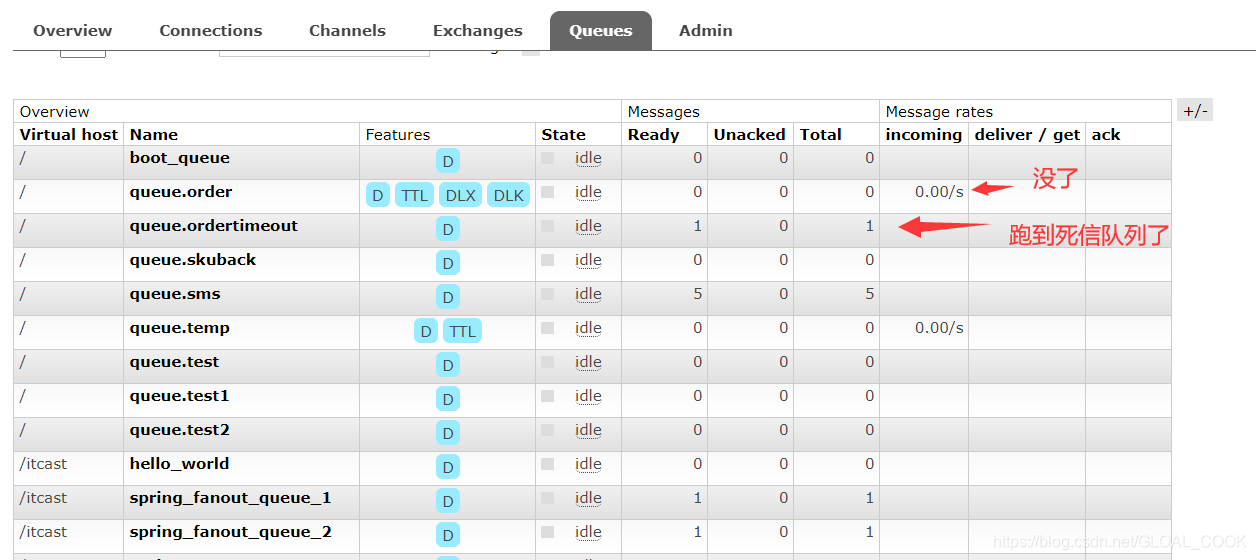Click the D badge of queue.order
Viewport: 1256px width, 560px height.
378,195
